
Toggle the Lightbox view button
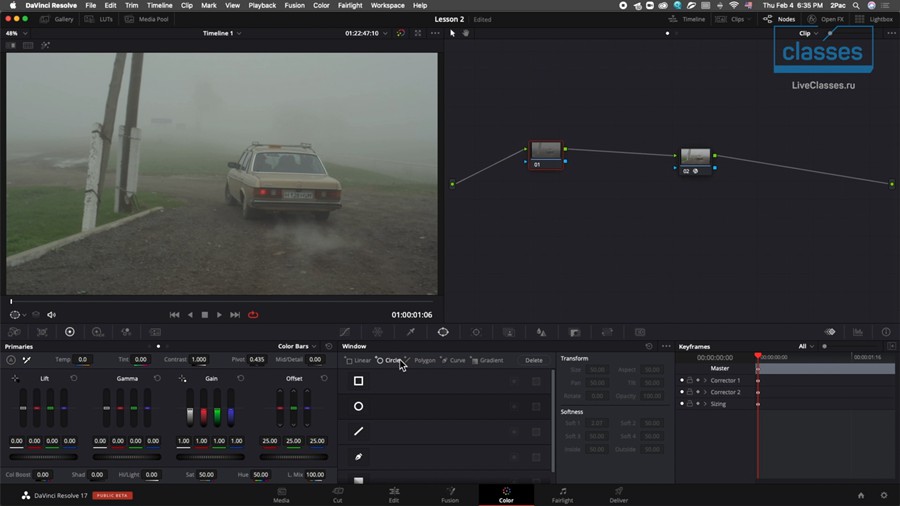tap(874, 19)
